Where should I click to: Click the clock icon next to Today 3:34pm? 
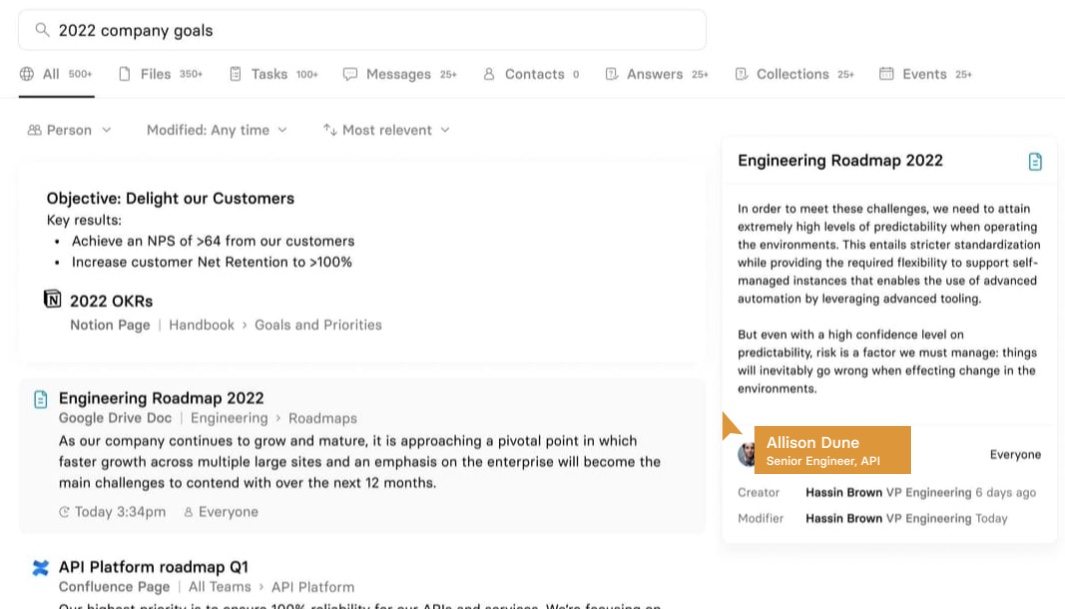(64, 512)
